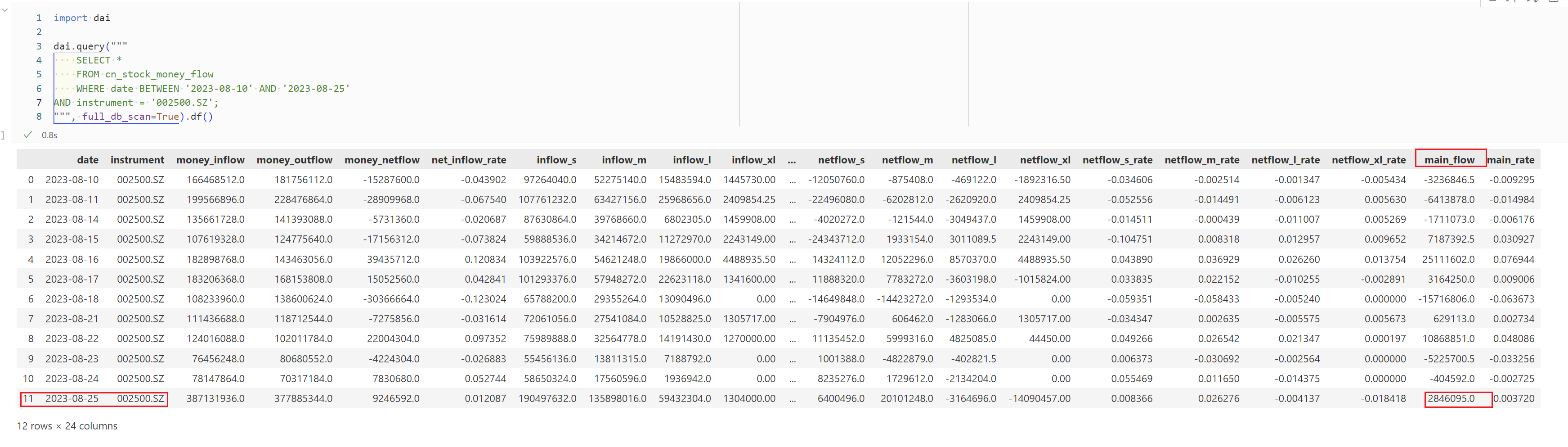Click cn_stock_money_flow table name in code
The width and height of the screenshot is (1568, 447).
159,74
